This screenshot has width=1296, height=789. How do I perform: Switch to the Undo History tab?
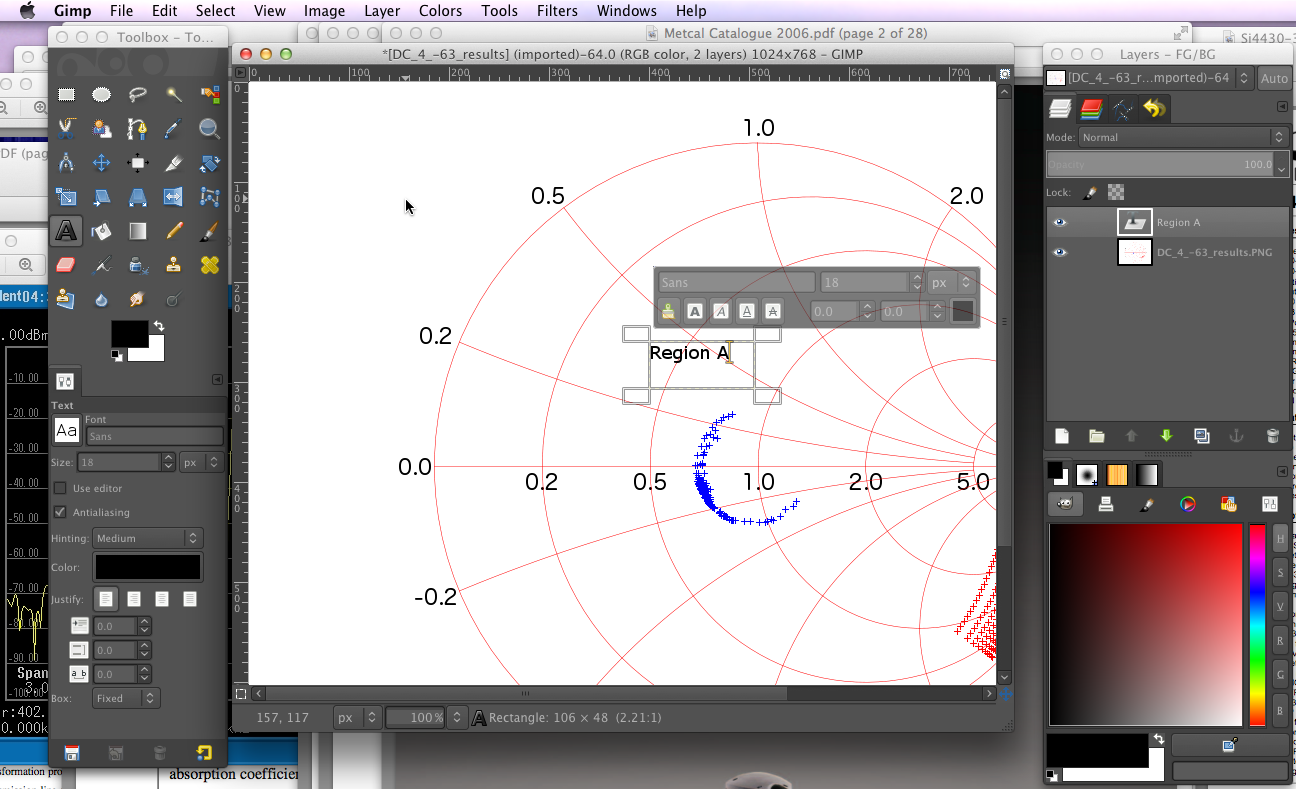click(x=1155, y=108)
